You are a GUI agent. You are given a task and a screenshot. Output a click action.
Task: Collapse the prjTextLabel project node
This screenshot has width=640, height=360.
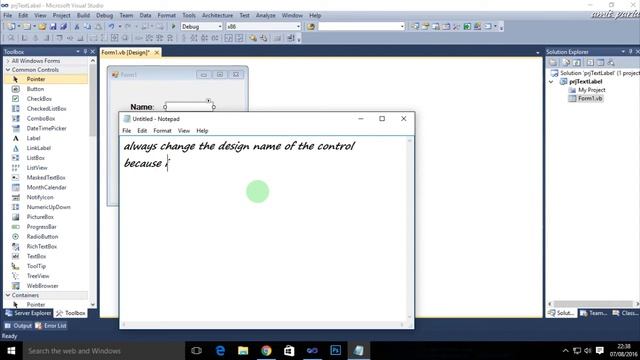(551, 82)
